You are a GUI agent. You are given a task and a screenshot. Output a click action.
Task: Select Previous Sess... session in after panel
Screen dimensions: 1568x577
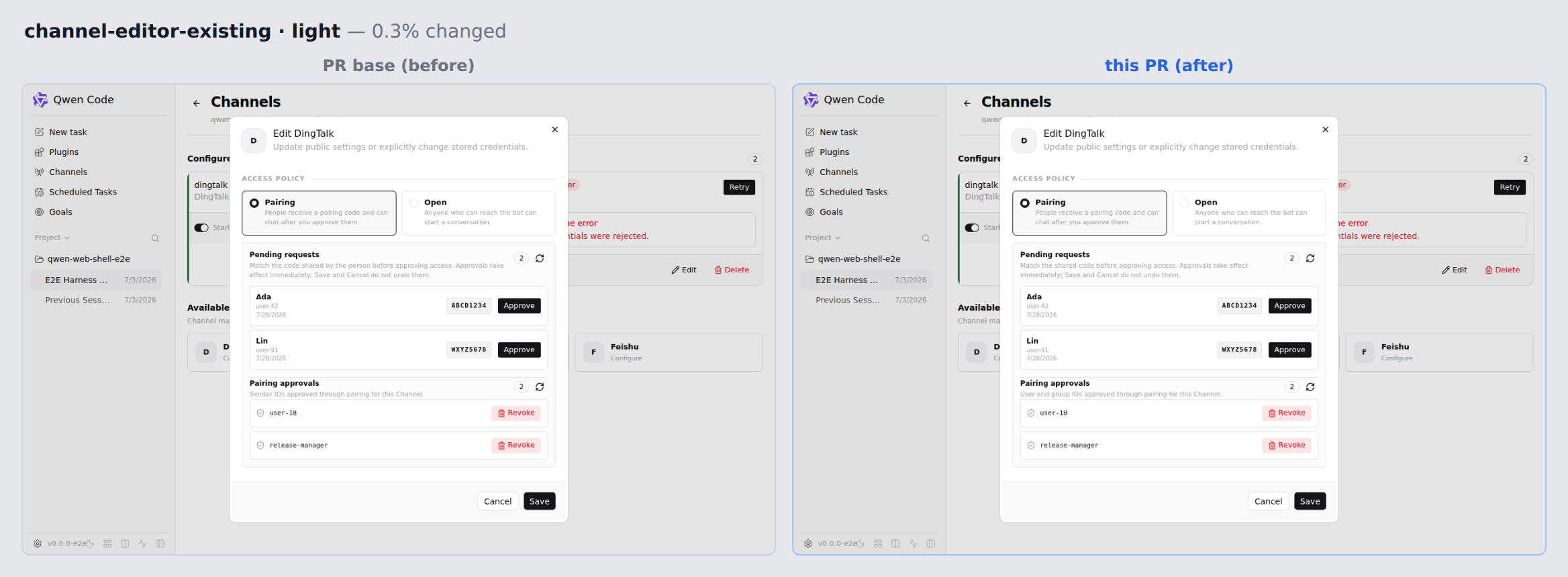[x=867, y=300]
